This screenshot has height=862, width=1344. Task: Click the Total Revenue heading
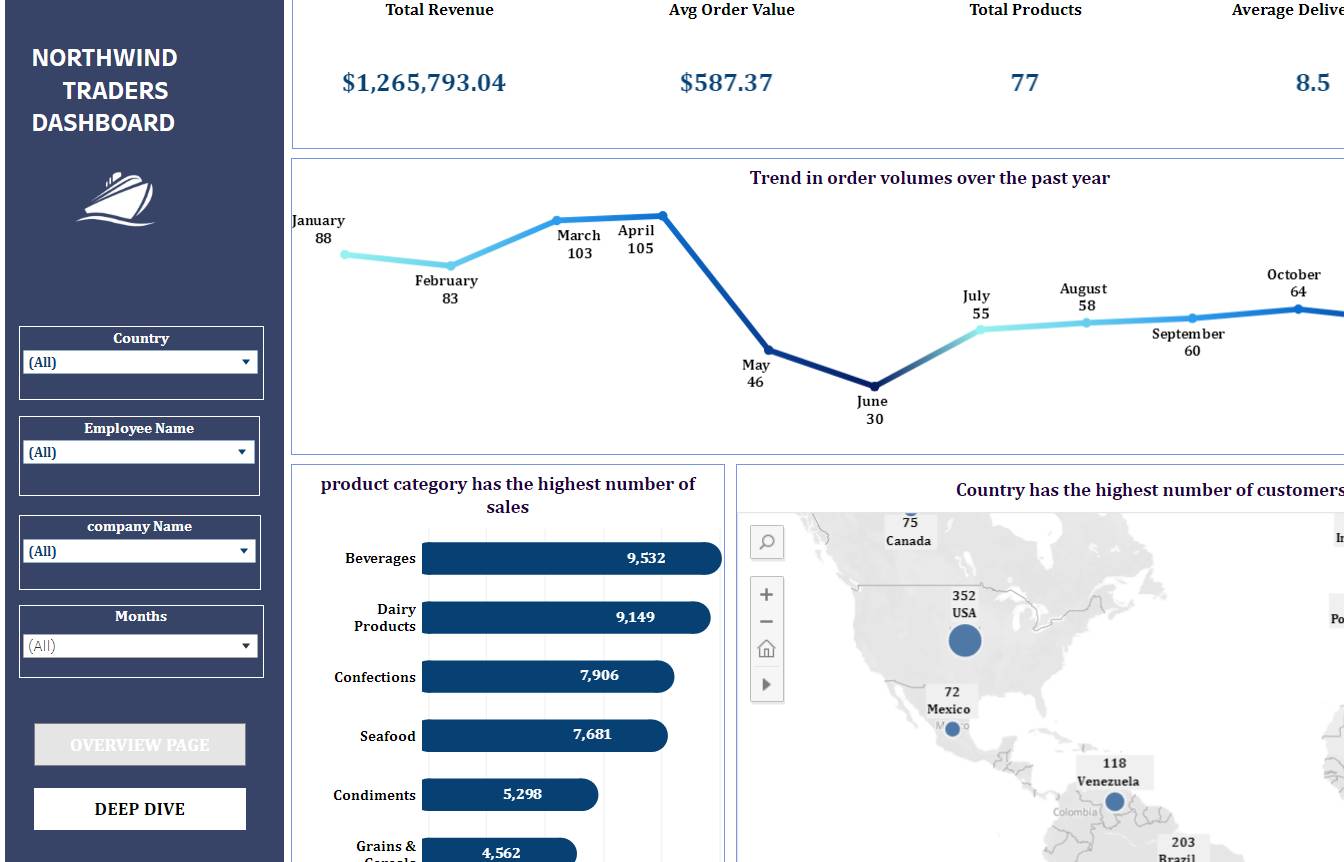(x=440, y=10)
